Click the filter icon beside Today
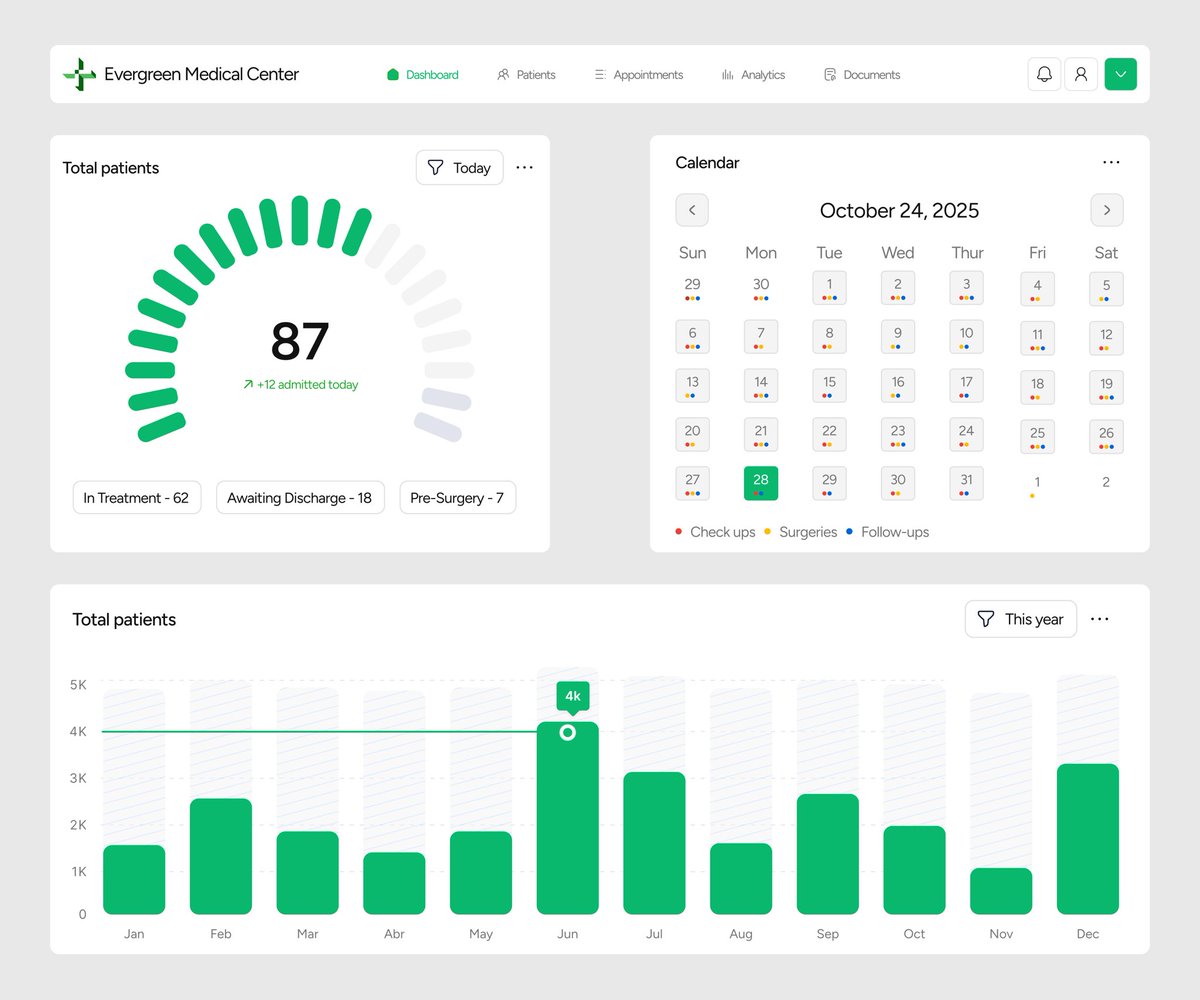Viewport: 1200px width, 1000px height. point(437,167)
